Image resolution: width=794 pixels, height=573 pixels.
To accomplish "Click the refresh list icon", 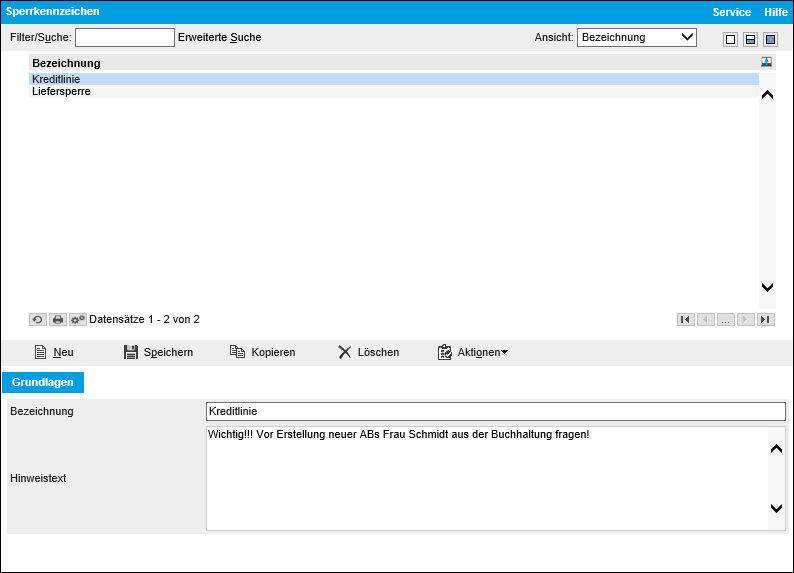I will [x=38, y=319].
